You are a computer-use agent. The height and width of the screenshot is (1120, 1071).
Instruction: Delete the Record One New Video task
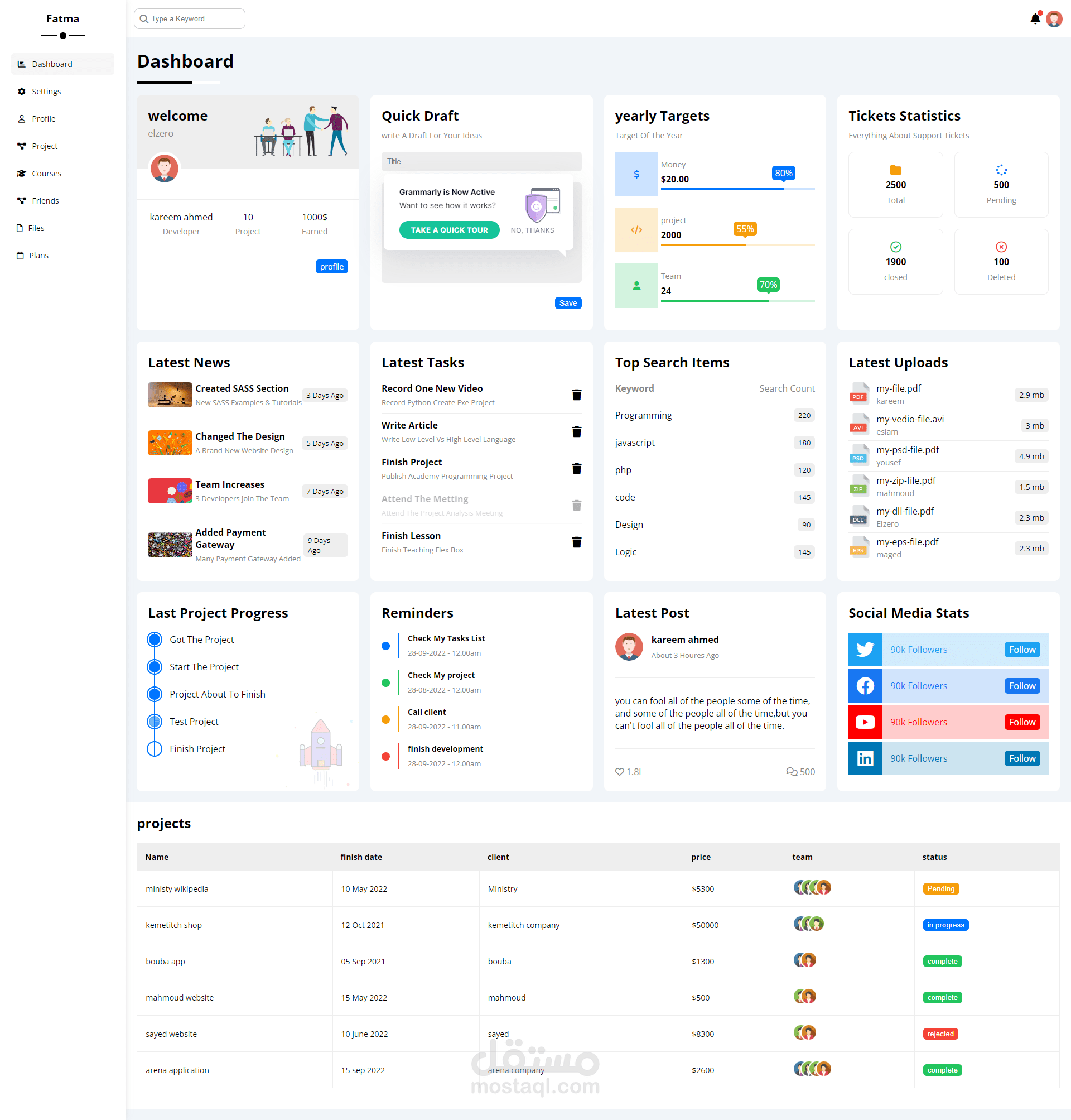tap(577, 395)
